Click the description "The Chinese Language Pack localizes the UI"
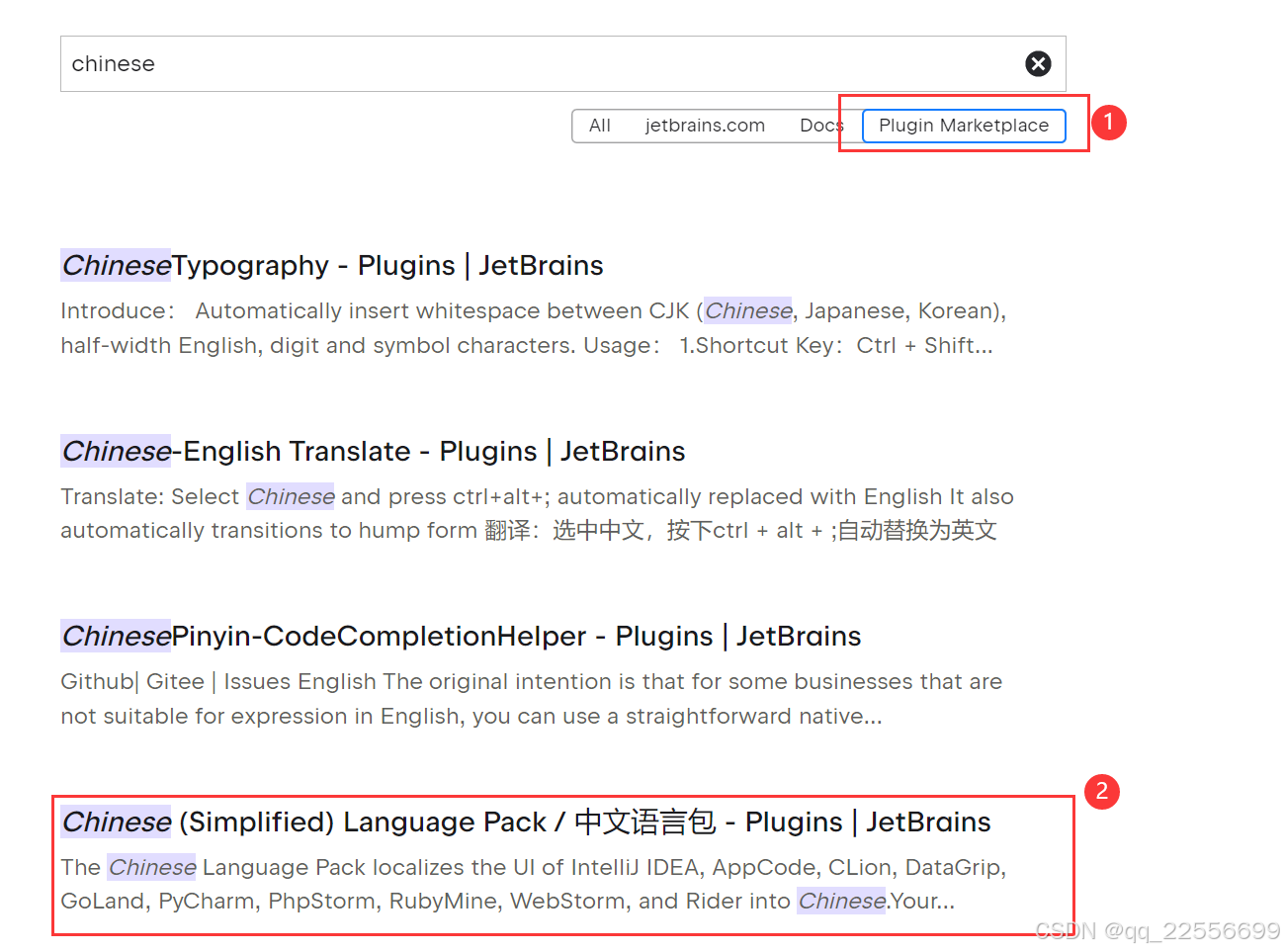 coord(534,884)
